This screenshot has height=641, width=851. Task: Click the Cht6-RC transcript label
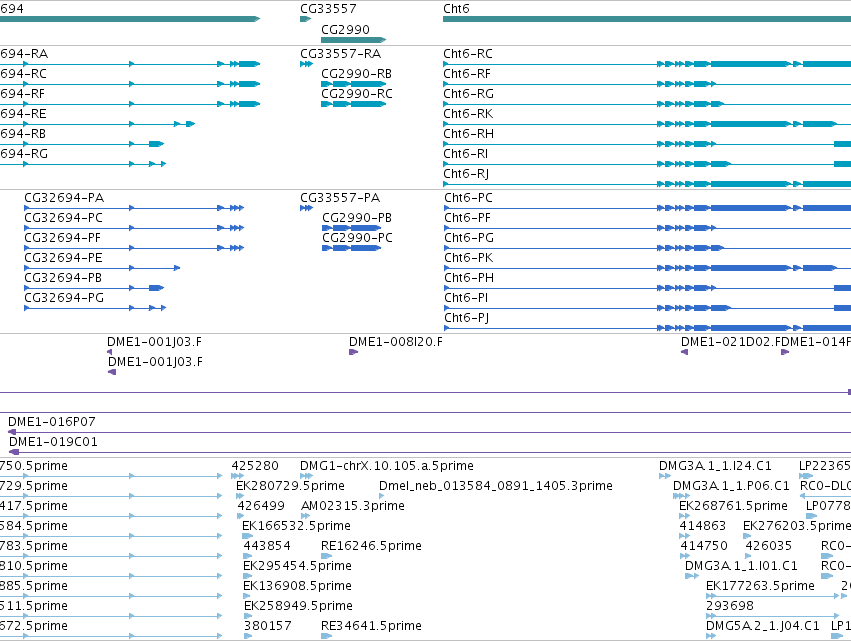(x=468, y=54)
